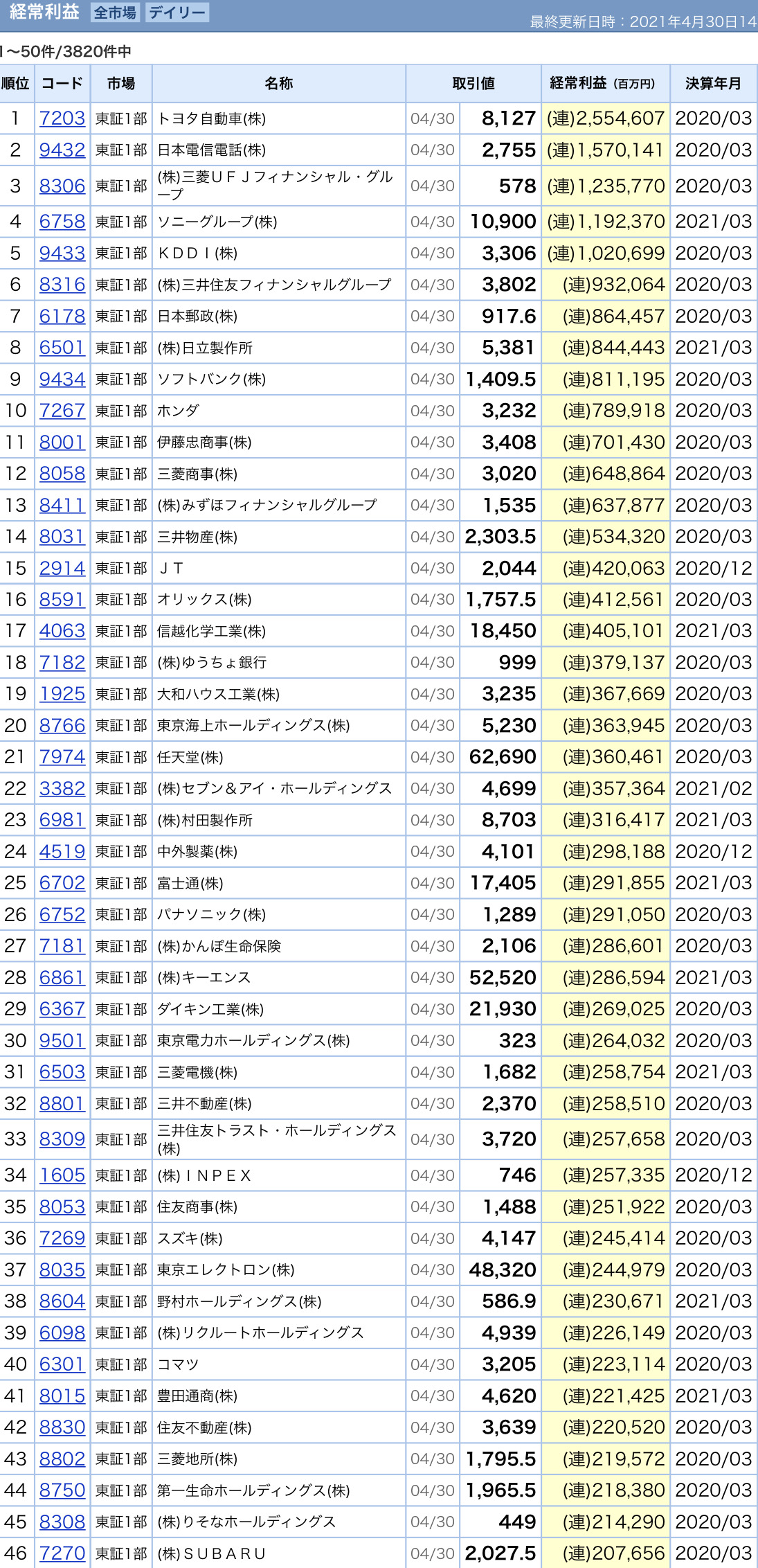758x1568 pixels.
Task: Open stock code link 8830
Action: (62, 1427)
